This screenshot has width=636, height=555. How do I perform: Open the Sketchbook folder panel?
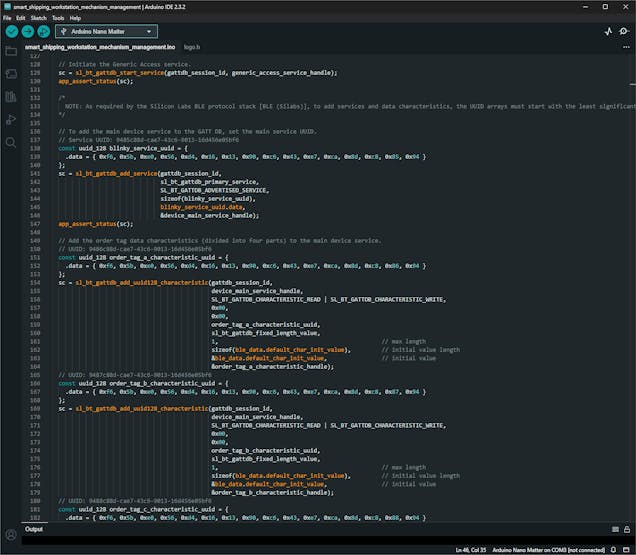click(11, 50)
